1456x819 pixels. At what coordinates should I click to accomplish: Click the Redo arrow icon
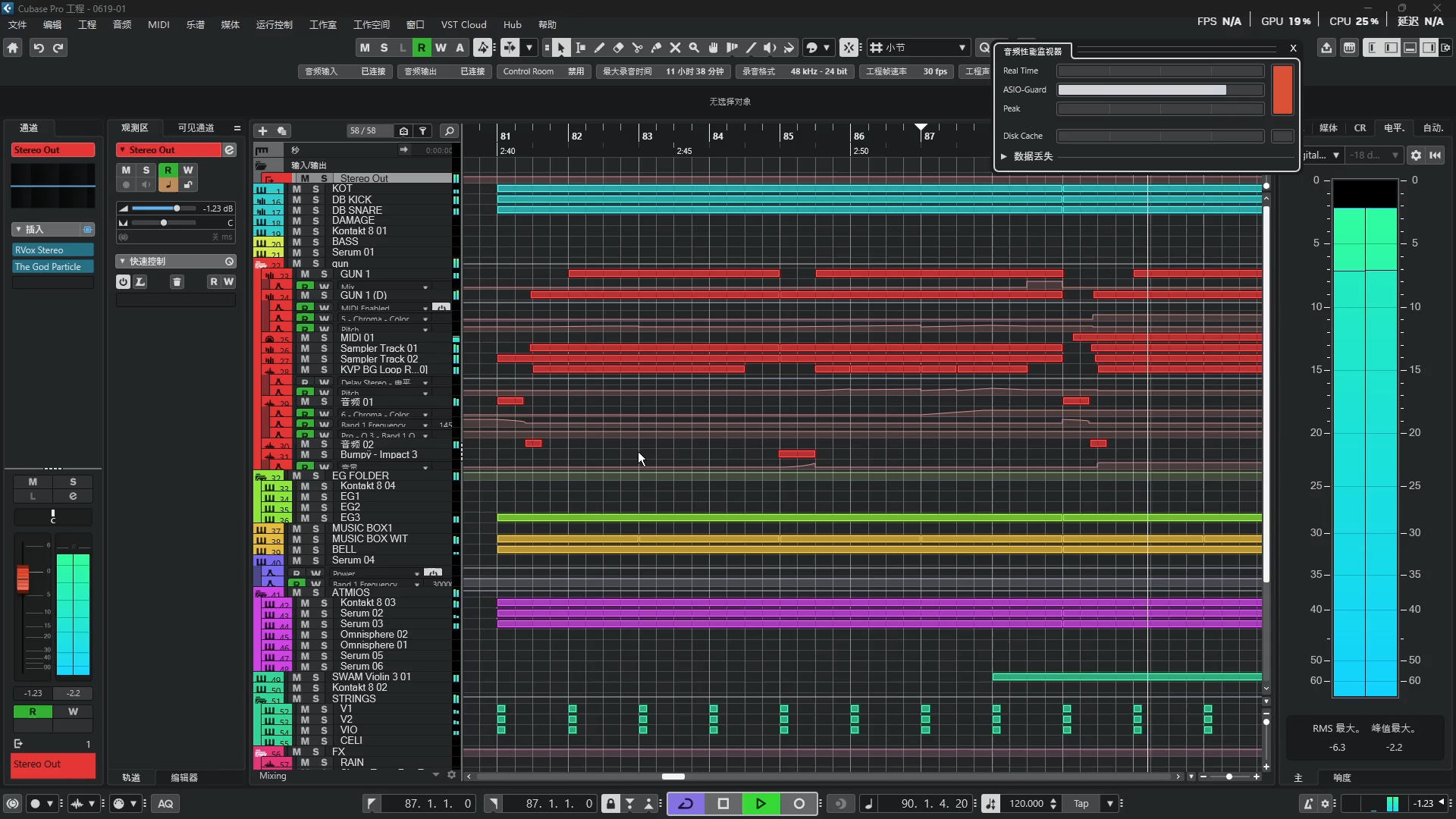[58, 48]
